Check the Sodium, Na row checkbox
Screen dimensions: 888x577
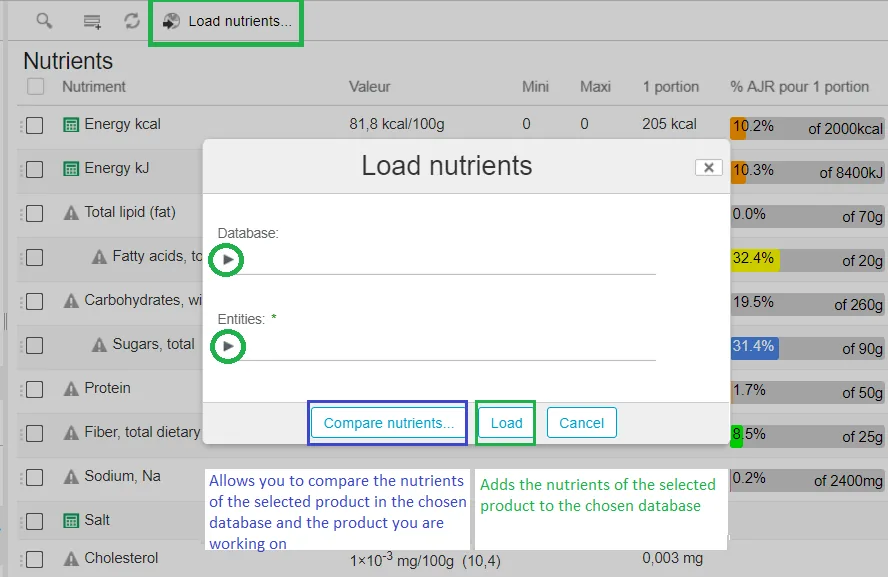click(35, 477)
